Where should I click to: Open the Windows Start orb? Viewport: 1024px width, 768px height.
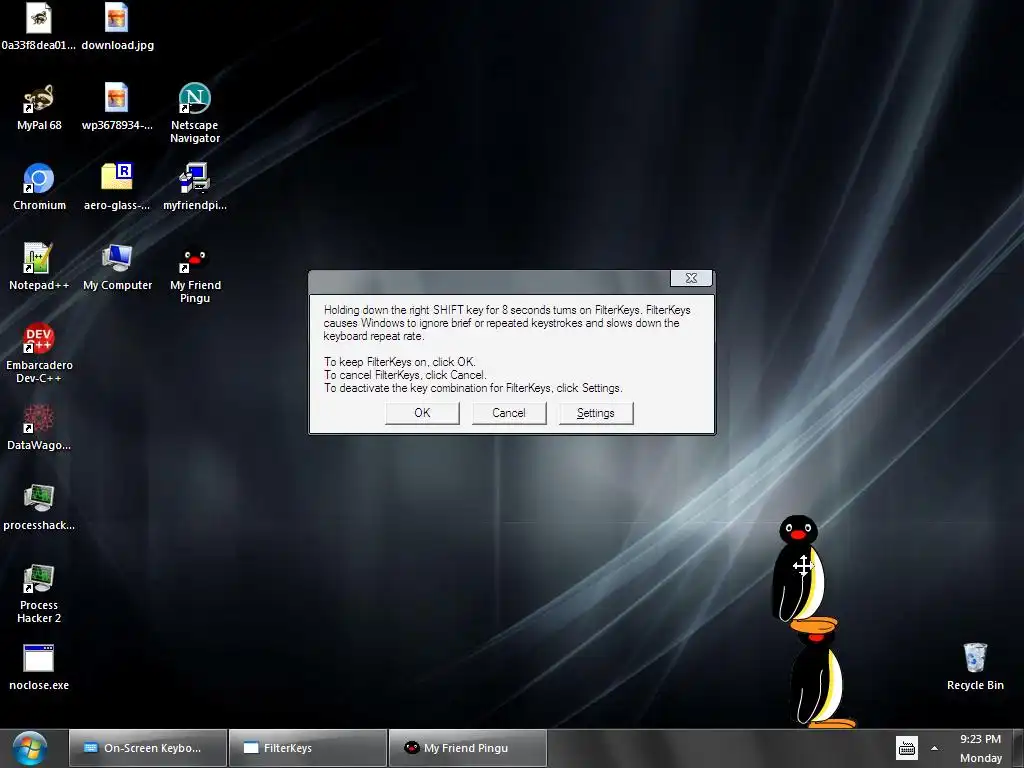30,748
